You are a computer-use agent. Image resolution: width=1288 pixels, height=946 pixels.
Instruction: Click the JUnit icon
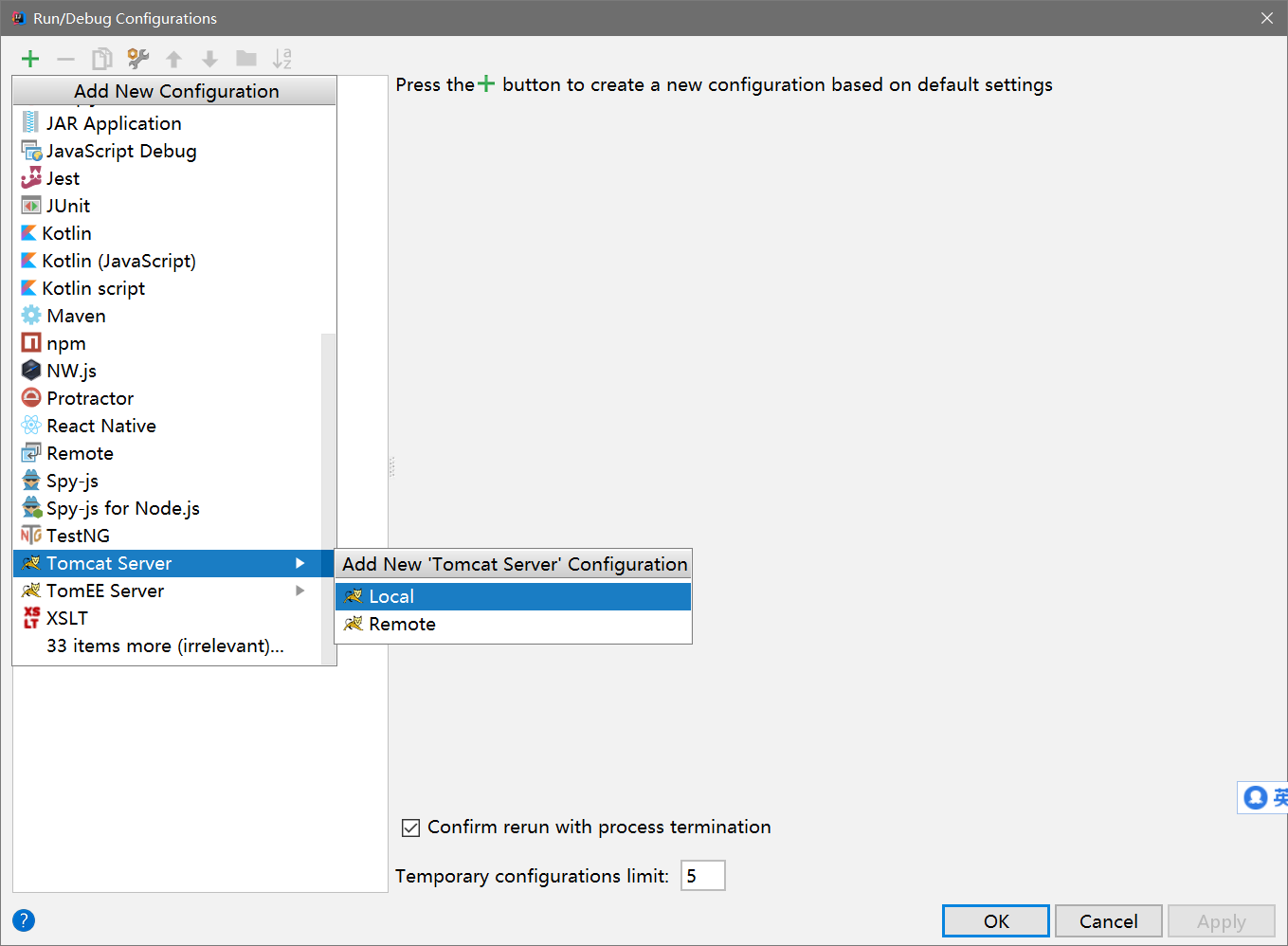(31, 206)
